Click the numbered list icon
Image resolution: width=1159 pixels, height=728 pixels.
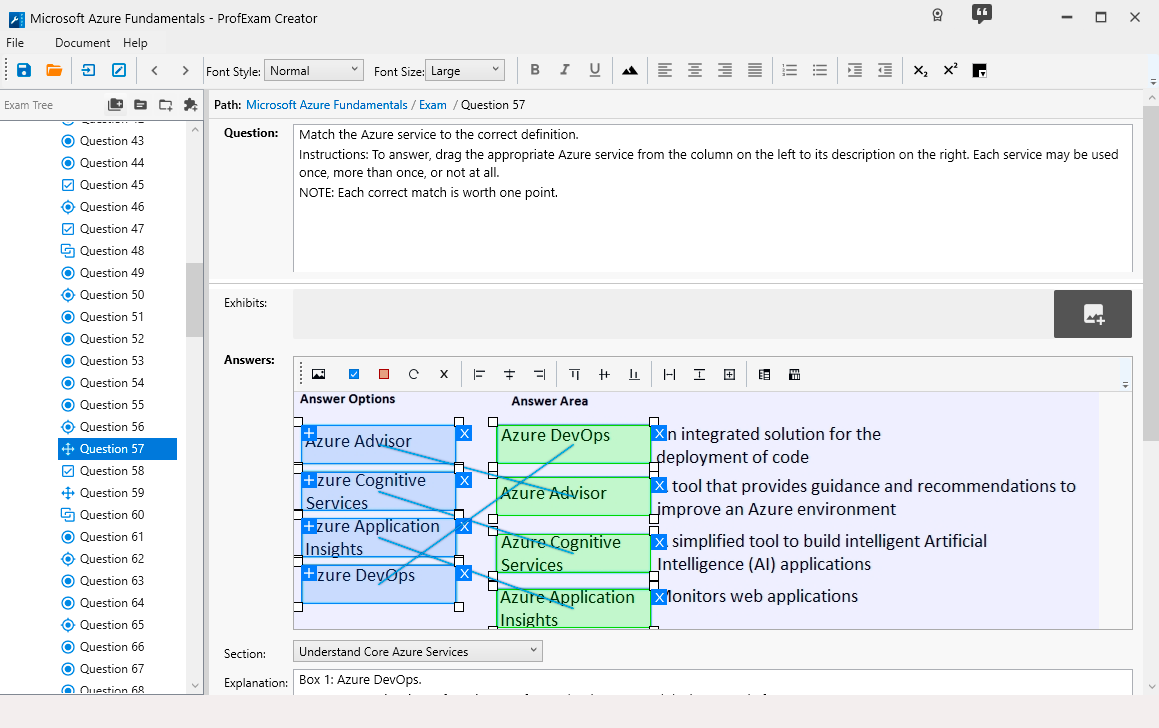tap(789, 70)
